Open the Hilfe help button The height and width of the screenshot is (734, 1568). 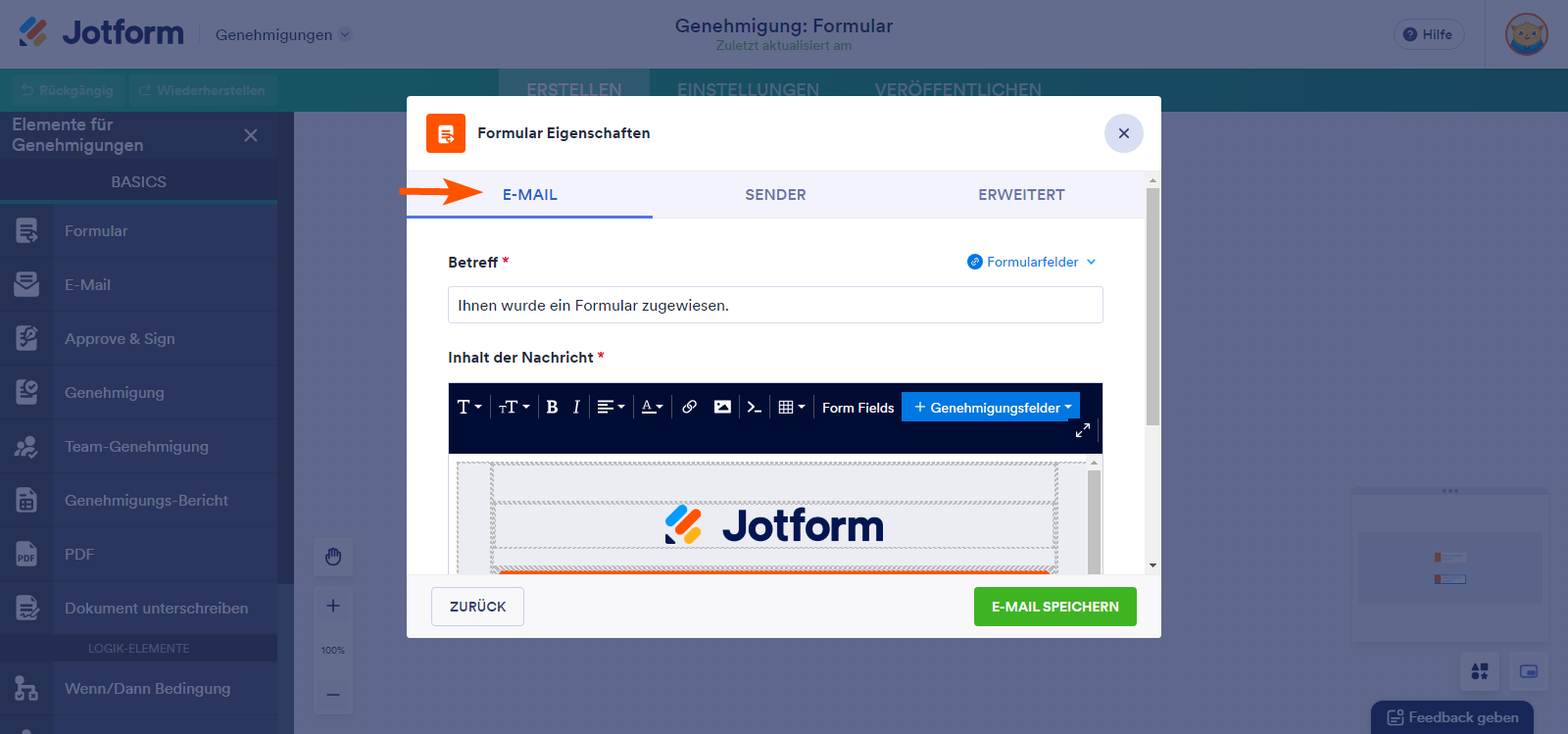[1429, 34]
